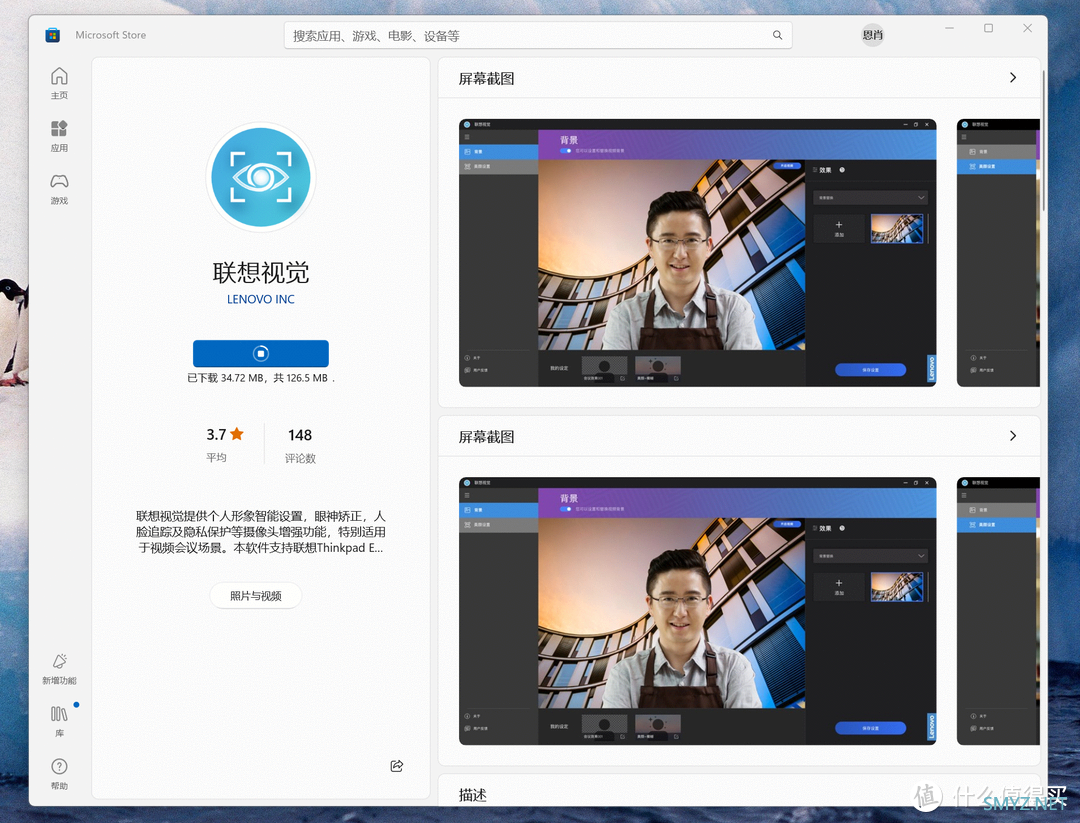Open the LENOVO INC publisher link
1080x823 pixels.
[x=261, y=300]
